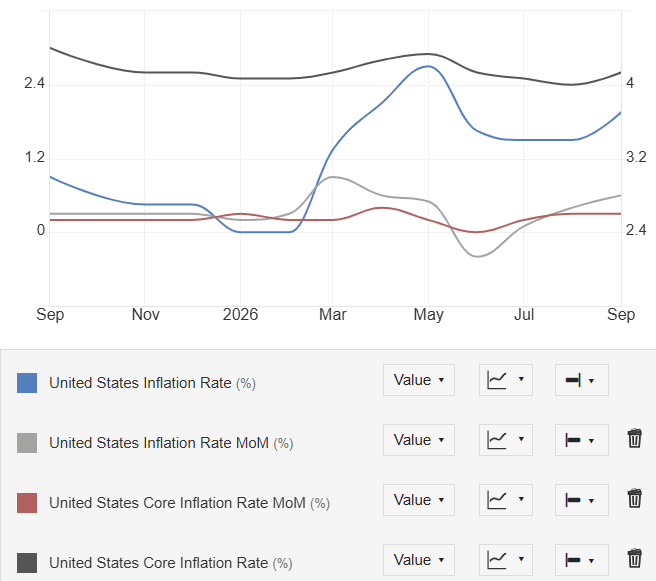Click the 2026 x-axis label

click(x=240, y=315)
